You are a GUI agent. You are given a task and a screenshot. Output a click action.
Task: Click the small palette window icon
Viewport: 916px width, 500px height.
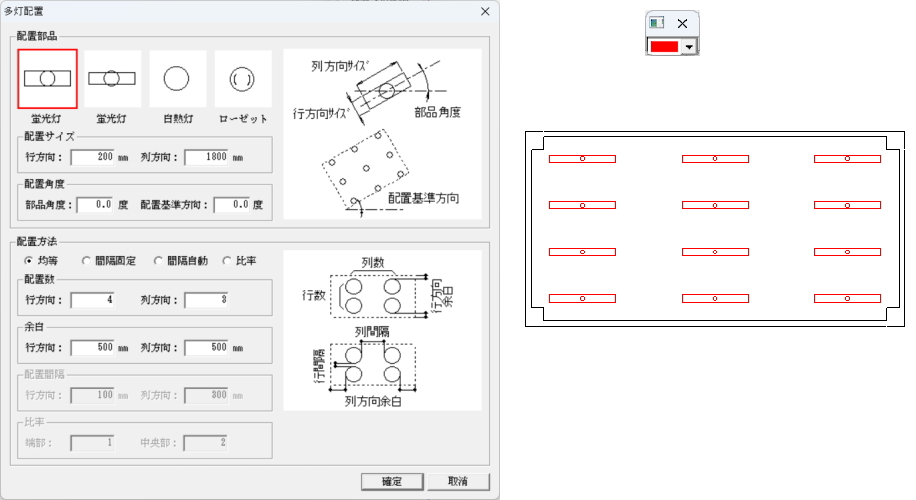point(657,23)
